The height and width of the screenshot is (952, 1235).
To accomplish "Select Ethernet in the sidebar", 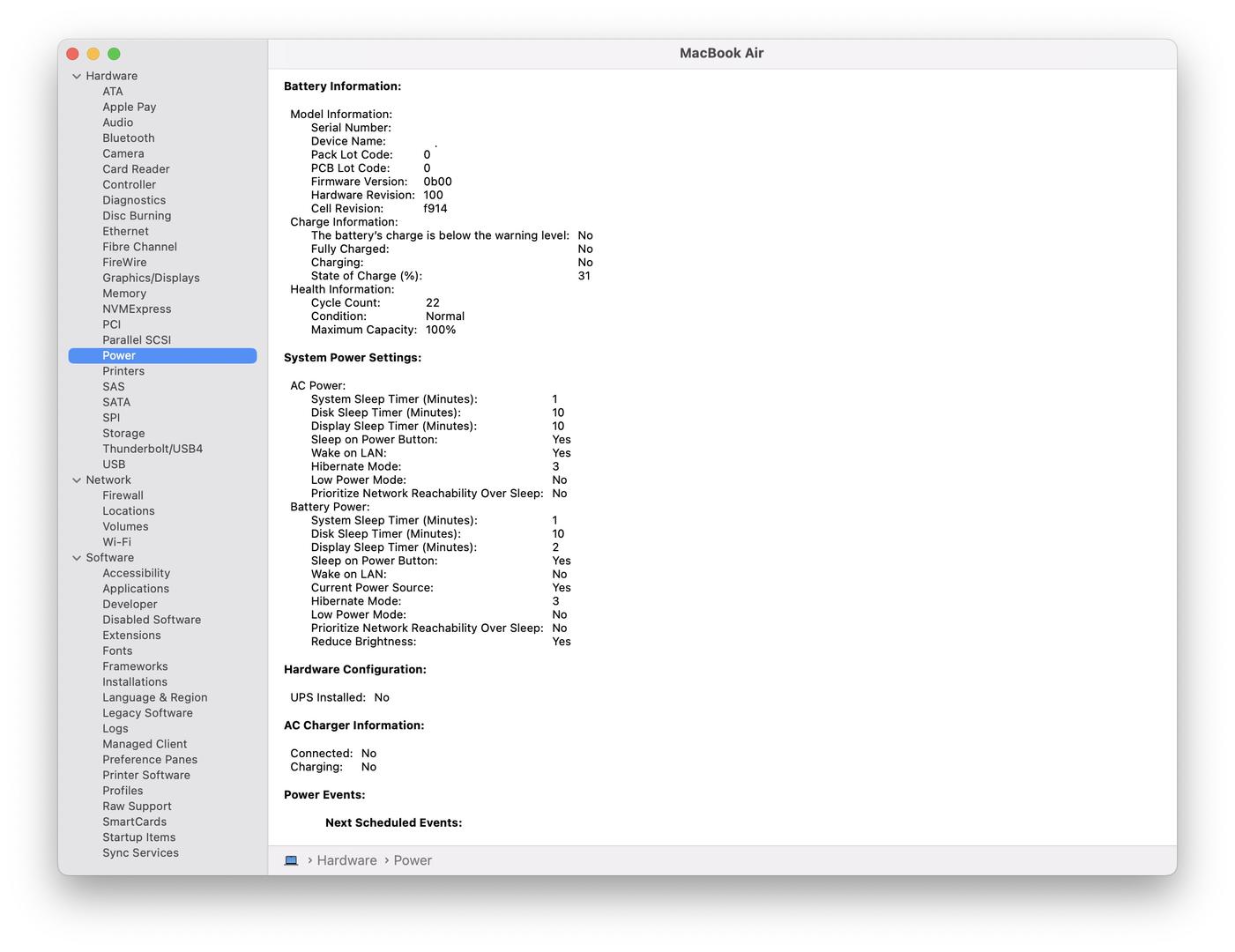I will 125,232.
